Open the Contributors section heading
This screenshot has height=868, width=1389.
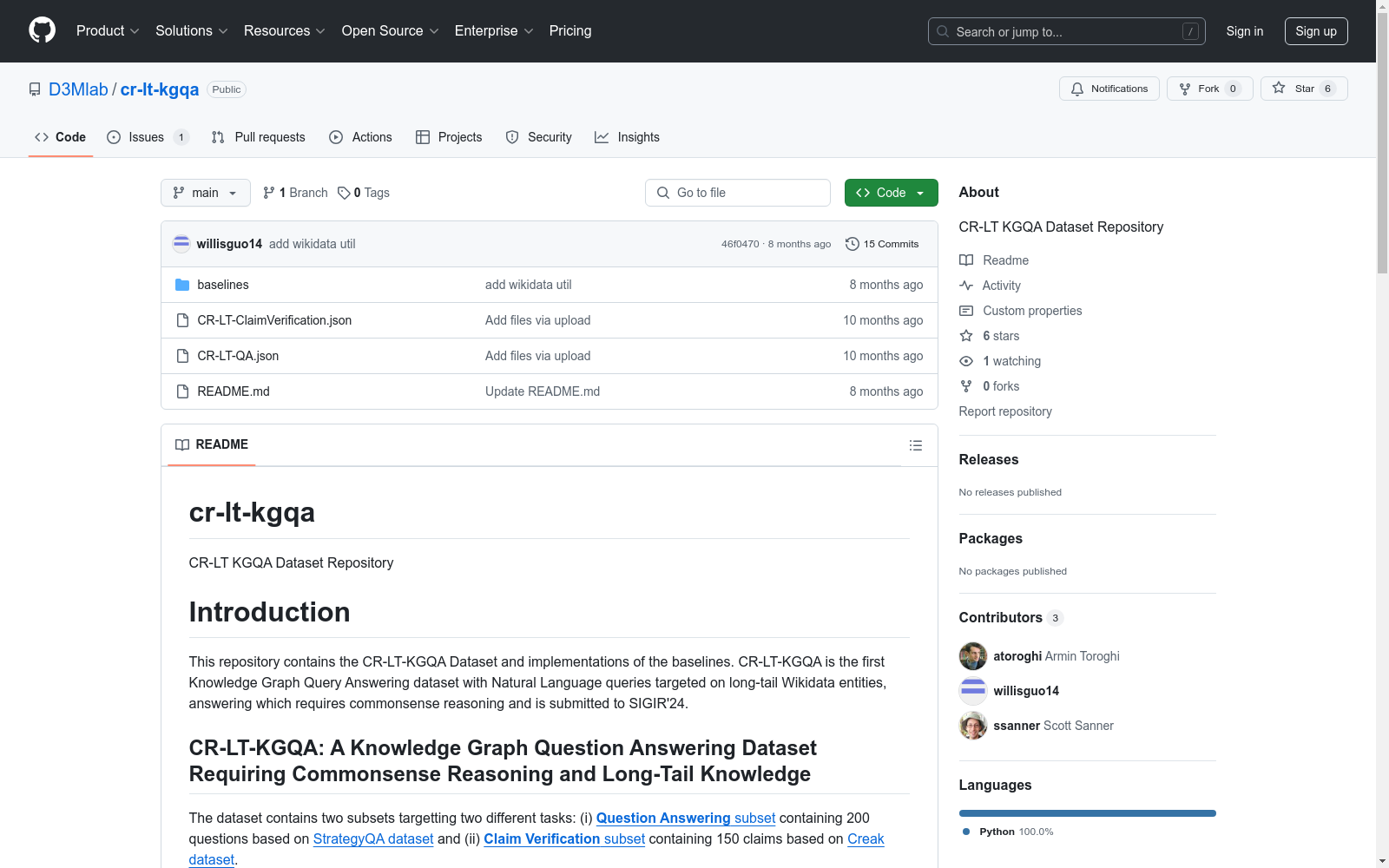[x=1011, y=617]
